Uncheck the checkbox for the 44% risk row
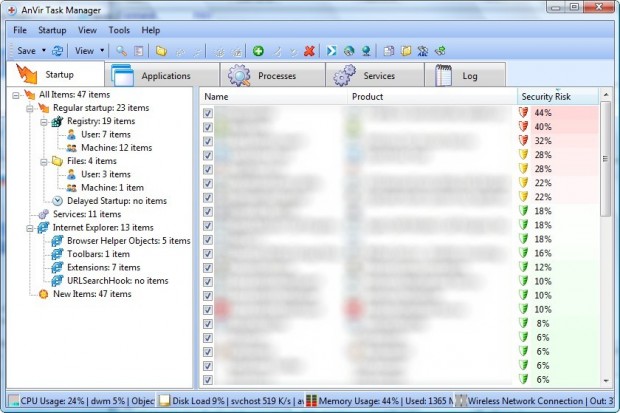Screen dimensions: 620x413 [208, 113]
